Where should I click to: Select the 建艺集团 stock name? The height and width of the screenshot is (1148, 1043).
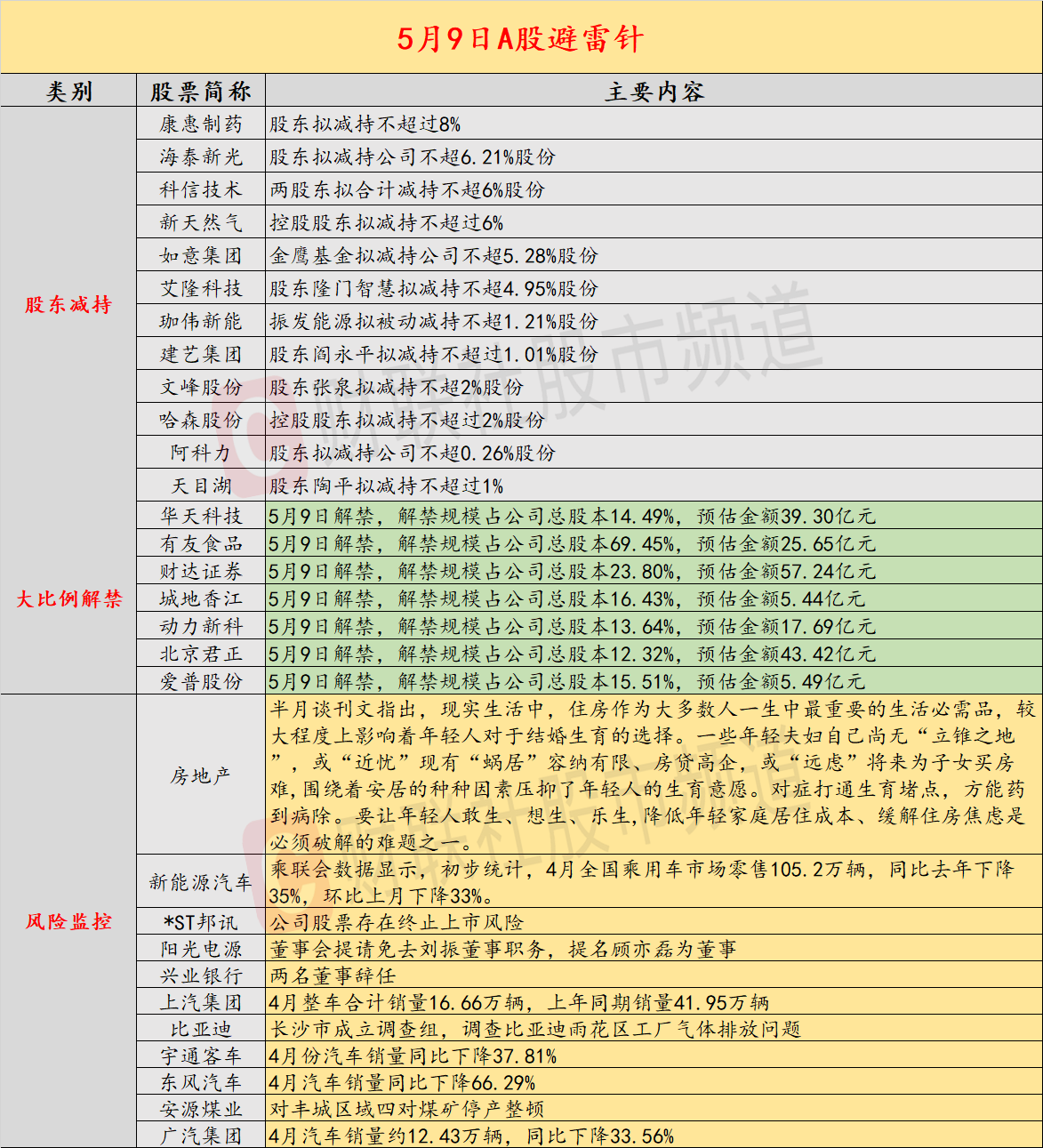pos(201,354)
